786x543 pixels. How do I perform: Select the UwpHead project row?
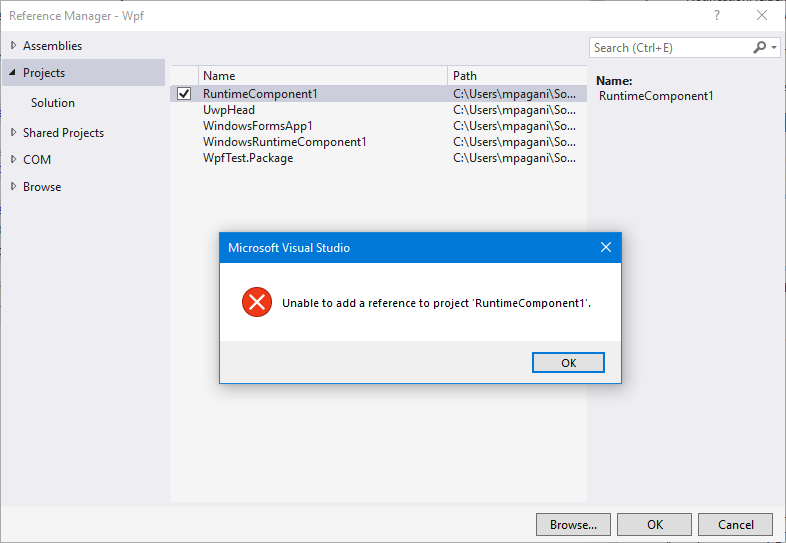(x=378, y=110)
